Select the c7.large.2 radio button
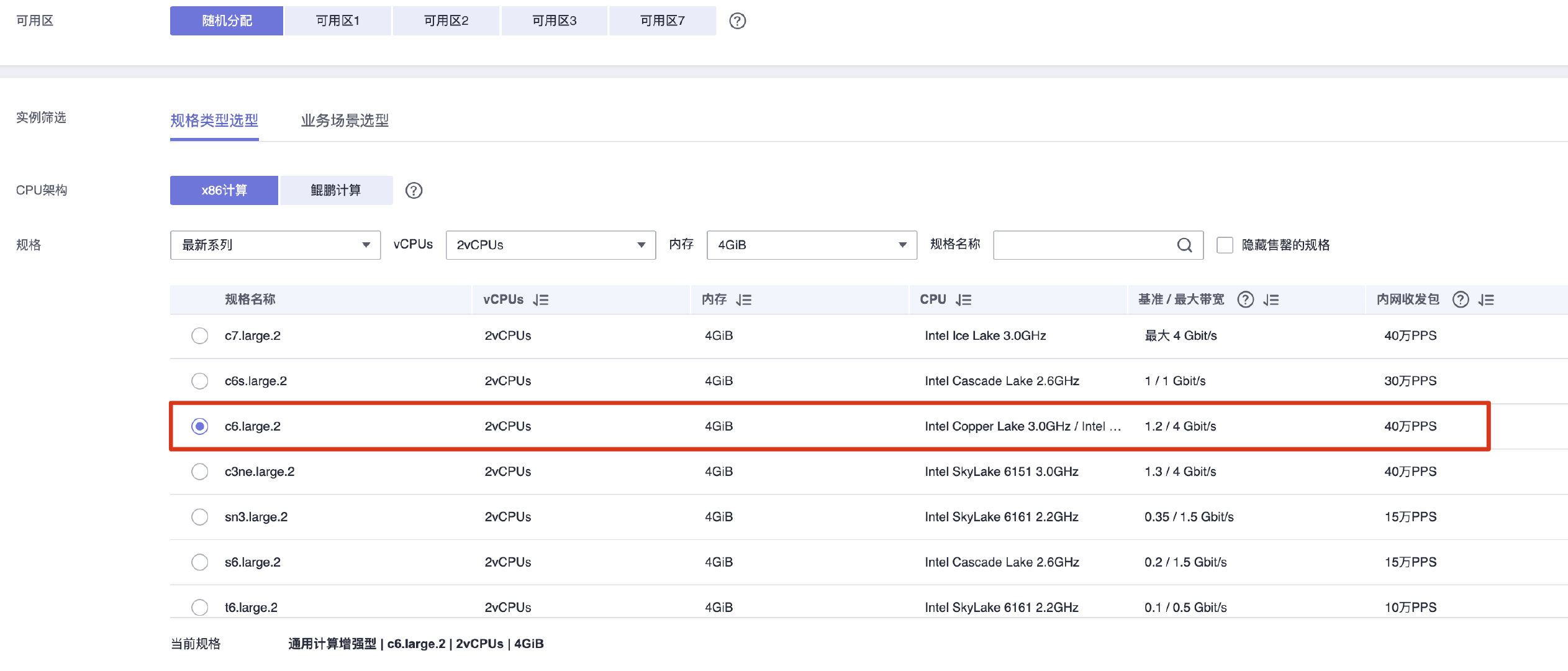 tap(199, 336)
